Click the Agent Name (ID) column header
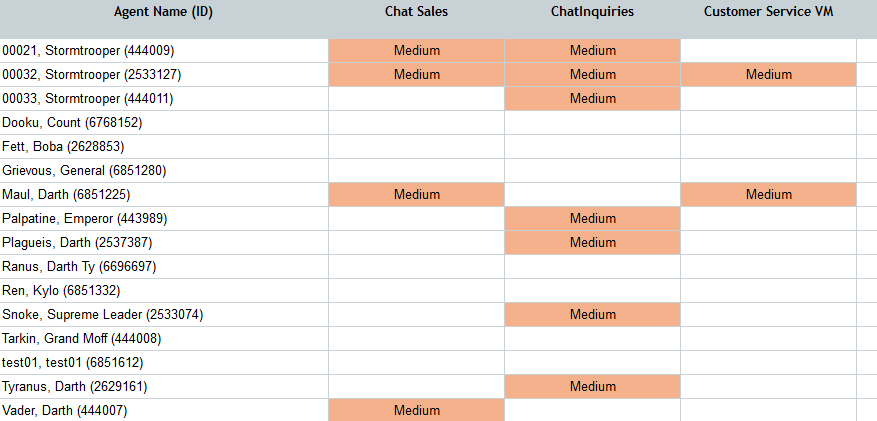This screenshot has height=421, width=877. (163, 12)
